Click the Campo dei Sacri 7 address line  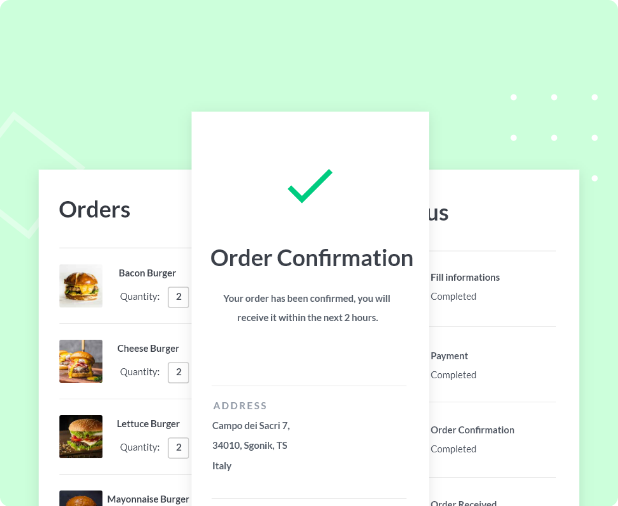point(251,426)
